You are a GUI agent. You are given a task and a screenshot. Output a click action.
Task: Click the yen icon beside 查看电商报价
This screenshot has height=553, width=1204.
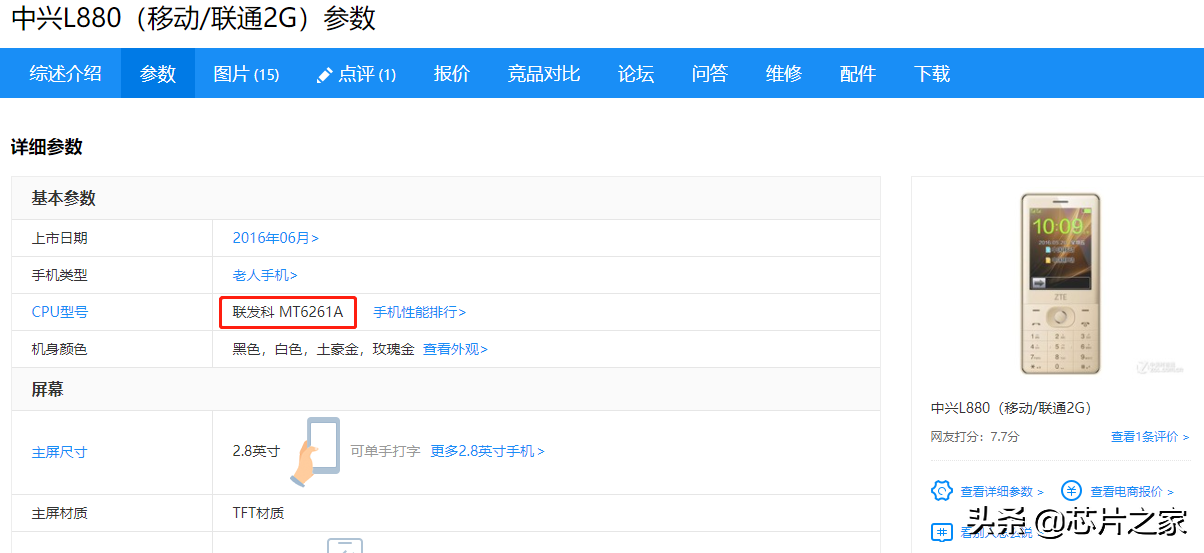[1072, 491]
